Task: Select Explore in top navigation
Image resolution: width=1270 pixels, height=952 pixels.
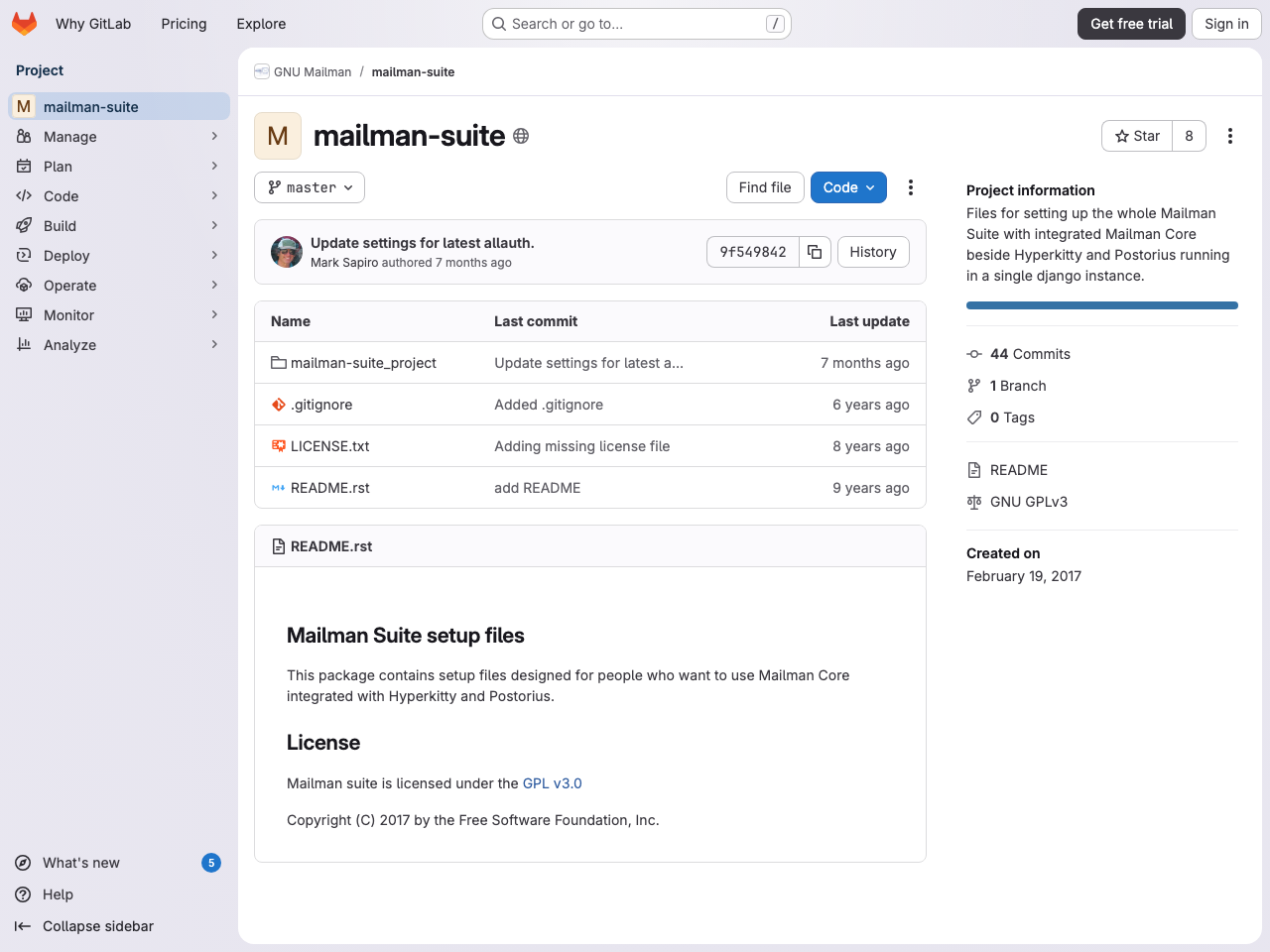Action: [x=260, y=23]
